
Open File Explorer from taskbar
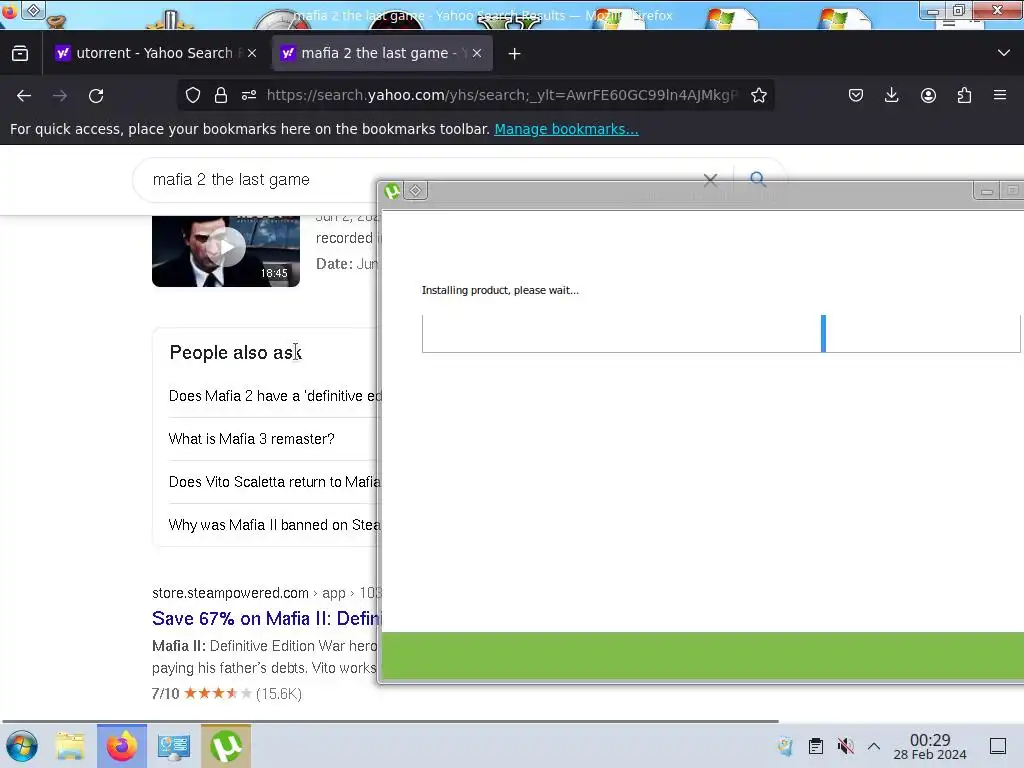[x=70, y=746]
